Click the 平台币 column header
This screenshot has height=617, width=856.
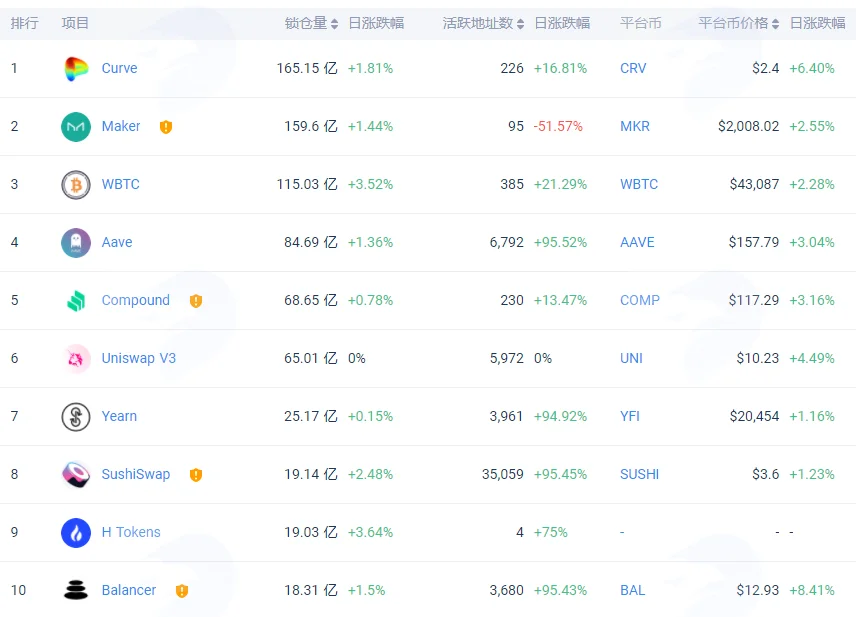[641, 23]
